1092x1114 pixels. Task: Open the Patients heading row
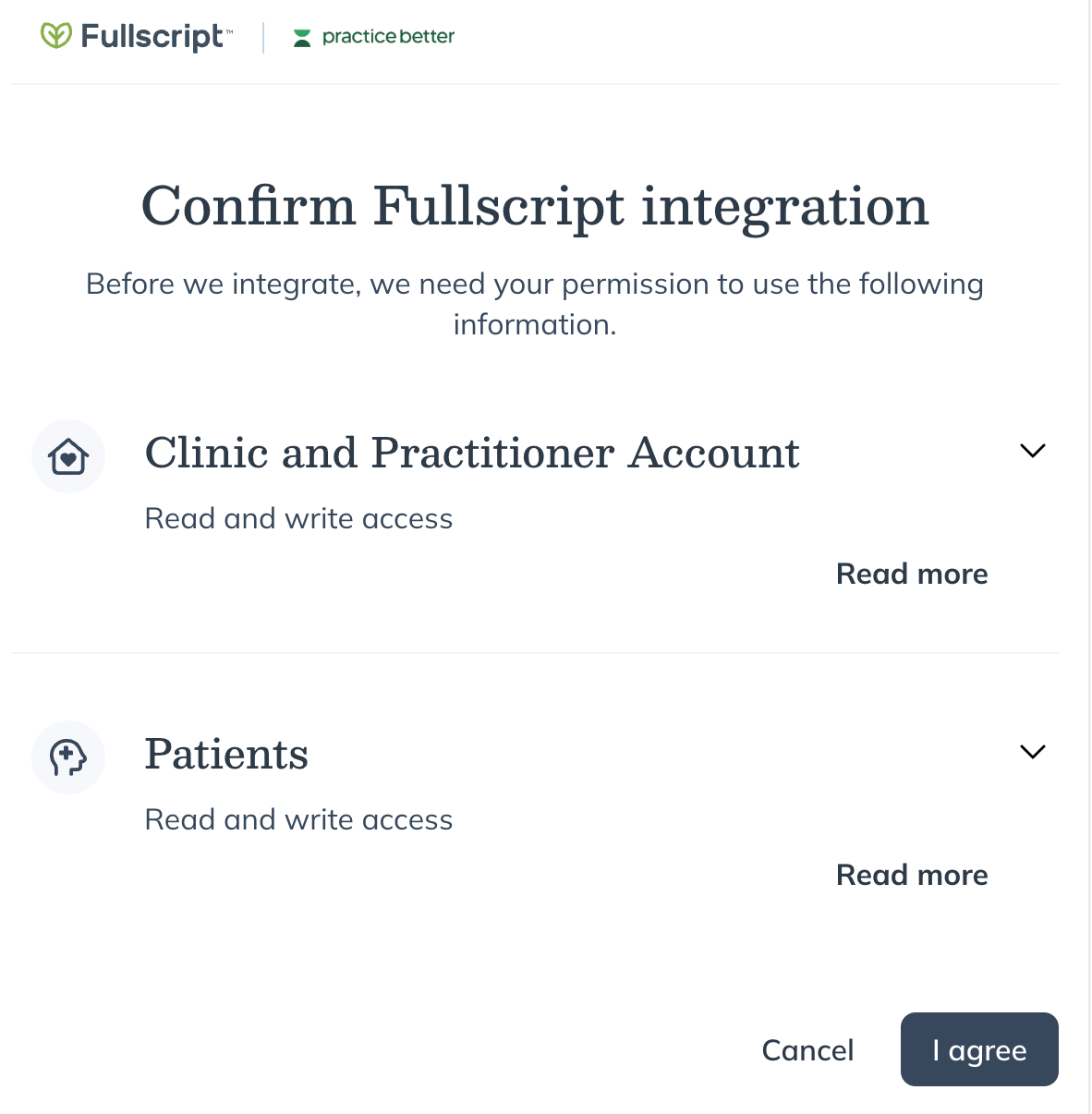click(226, 754)
